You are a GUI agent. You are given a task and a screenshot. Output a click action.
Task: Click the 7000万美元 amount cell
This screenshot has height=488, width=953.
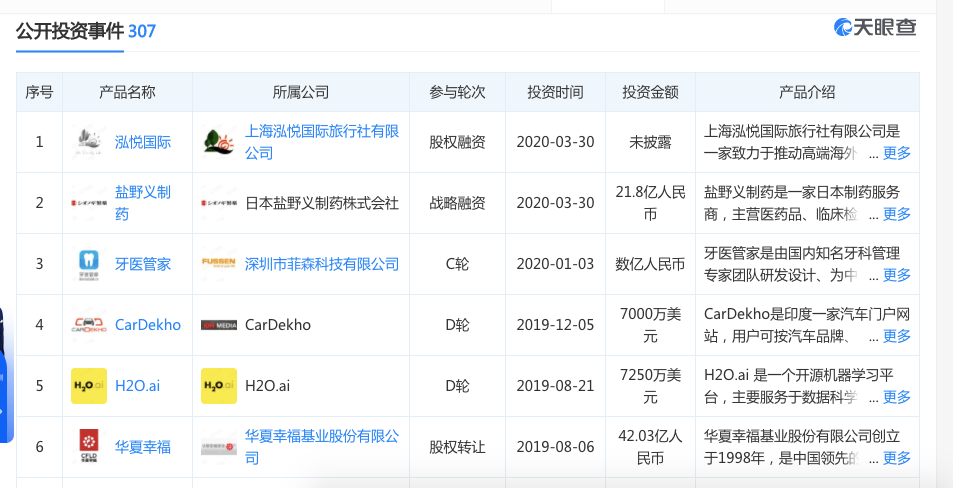[650, 325]
